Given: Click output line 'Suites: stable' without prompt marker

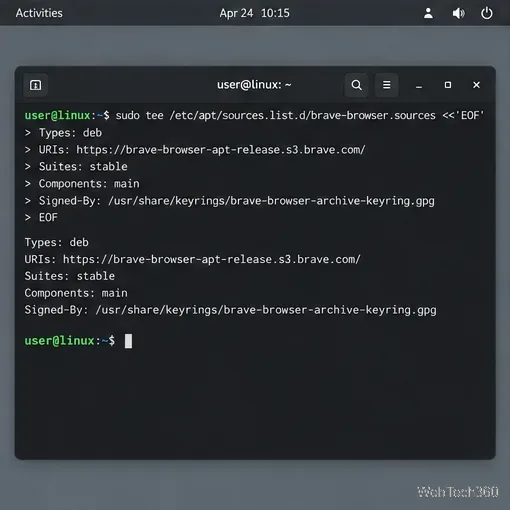Looking at the screenshot, I should (x=70, y=276).
